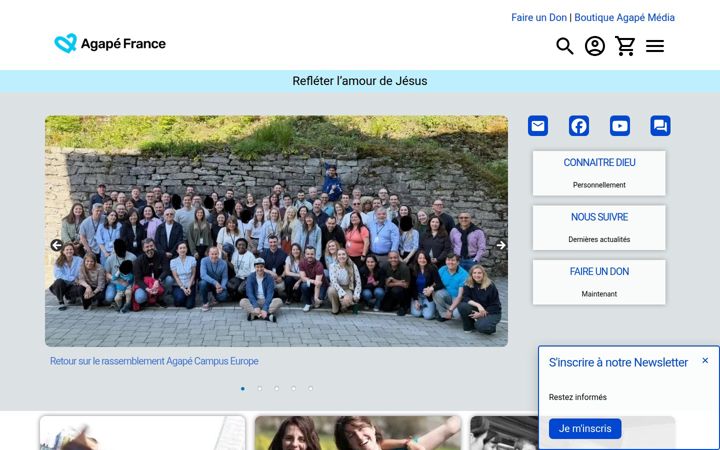Image resolution: width=720 pixels, height=450 pixels.
Task: Open the first card thumbnail below carousel
Action: click(x=142, y=433)
